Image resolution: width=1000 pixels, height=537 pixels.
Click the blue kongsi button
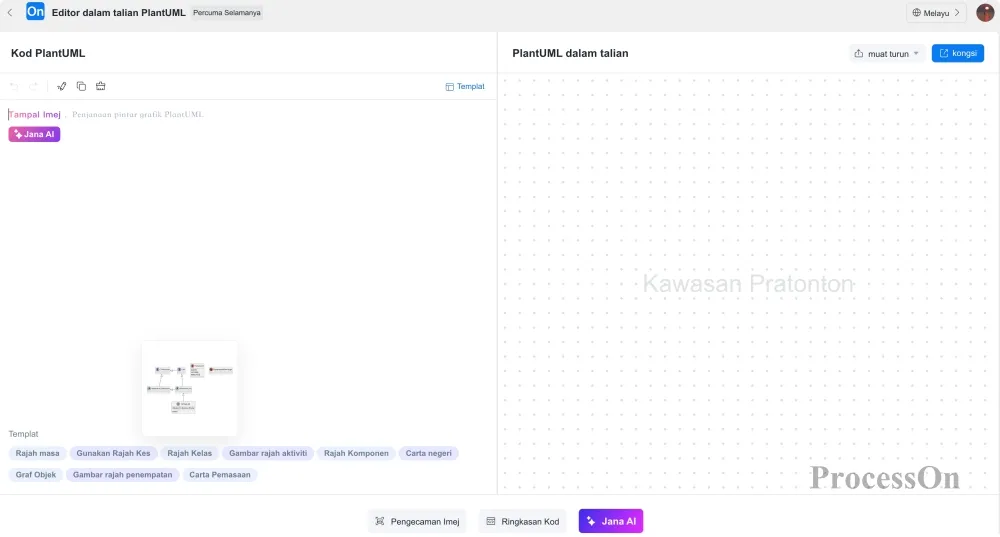point(957,53)
